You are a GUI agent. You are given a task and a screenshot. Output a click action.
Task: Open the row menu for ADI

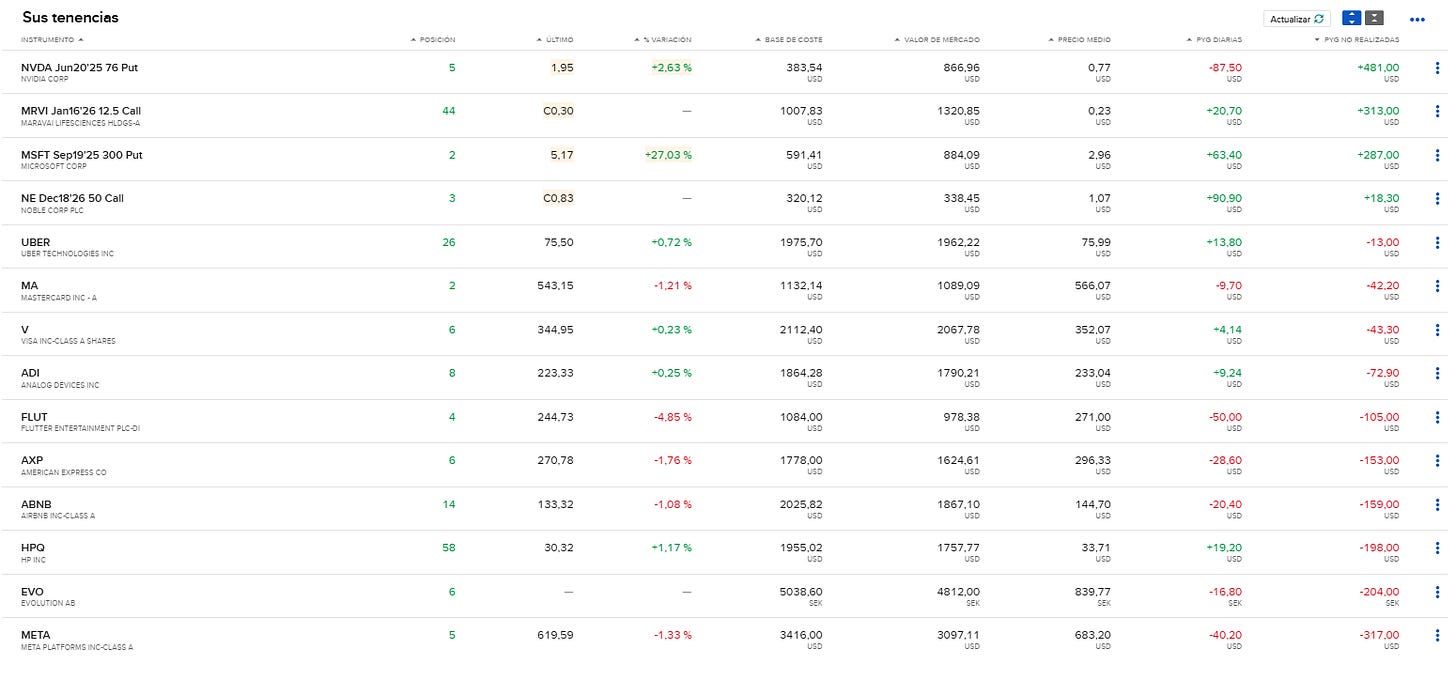pyautogui.click(x=1437, y=373)
